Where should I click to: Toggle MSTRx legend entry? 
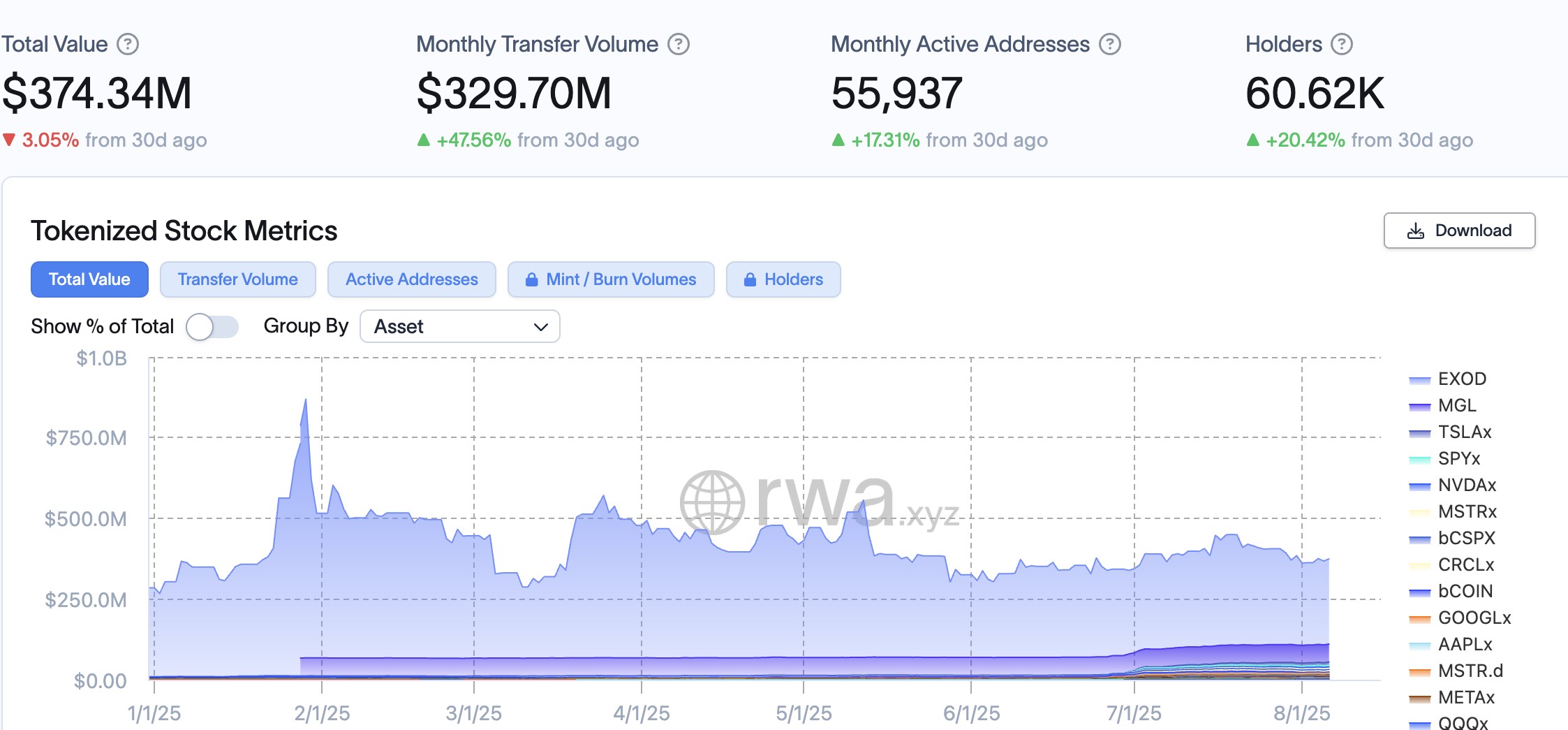click(x=1454, y=512)
